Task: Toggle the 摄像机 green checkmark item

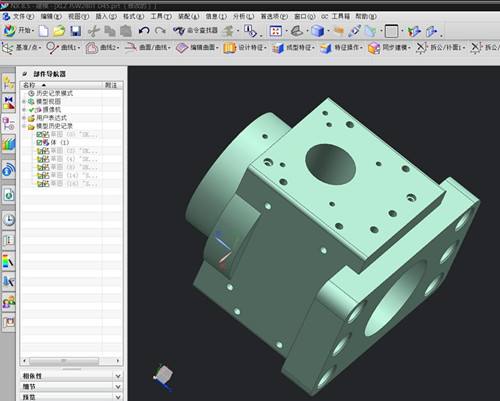Action: point(32,110)
